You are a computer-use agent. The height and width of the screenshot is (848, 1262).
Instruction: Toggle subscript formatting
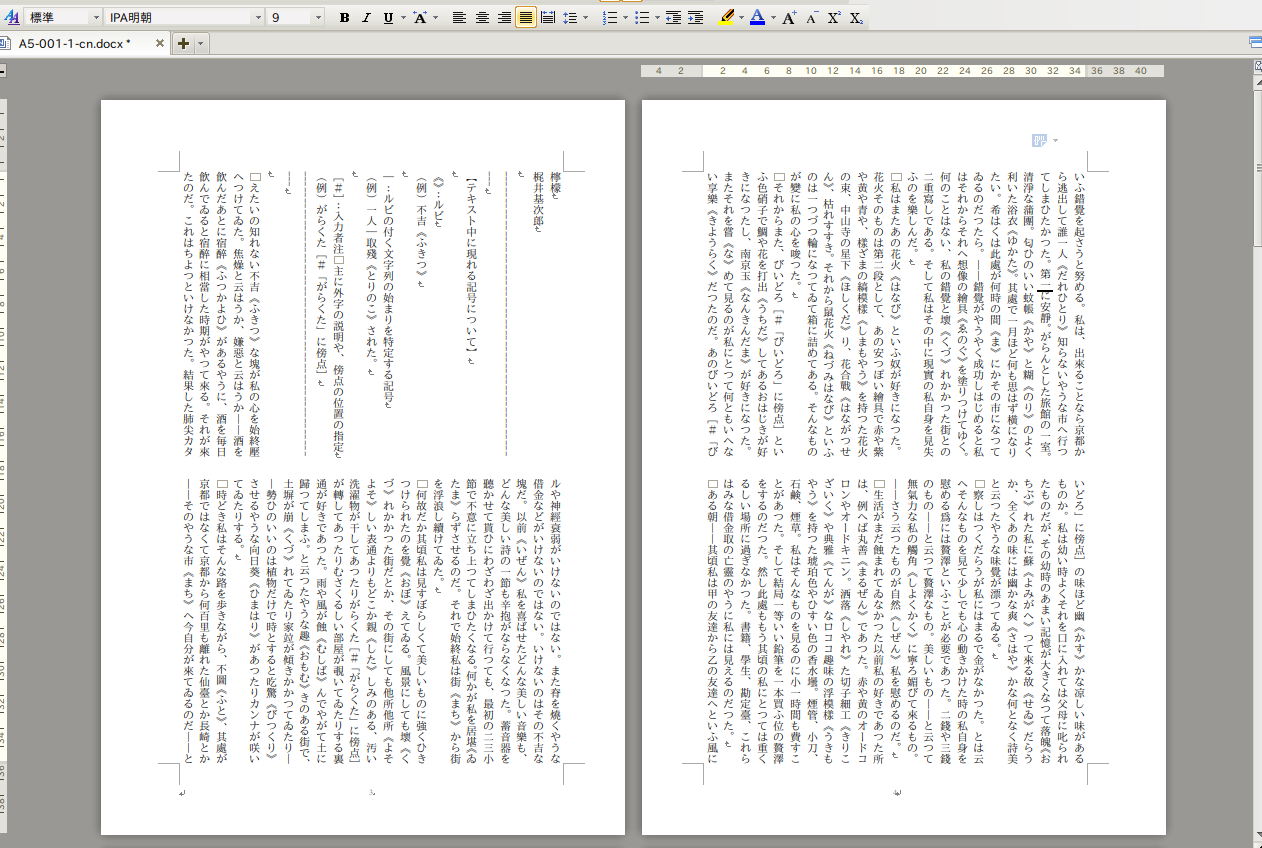click(x=856, y=18)
